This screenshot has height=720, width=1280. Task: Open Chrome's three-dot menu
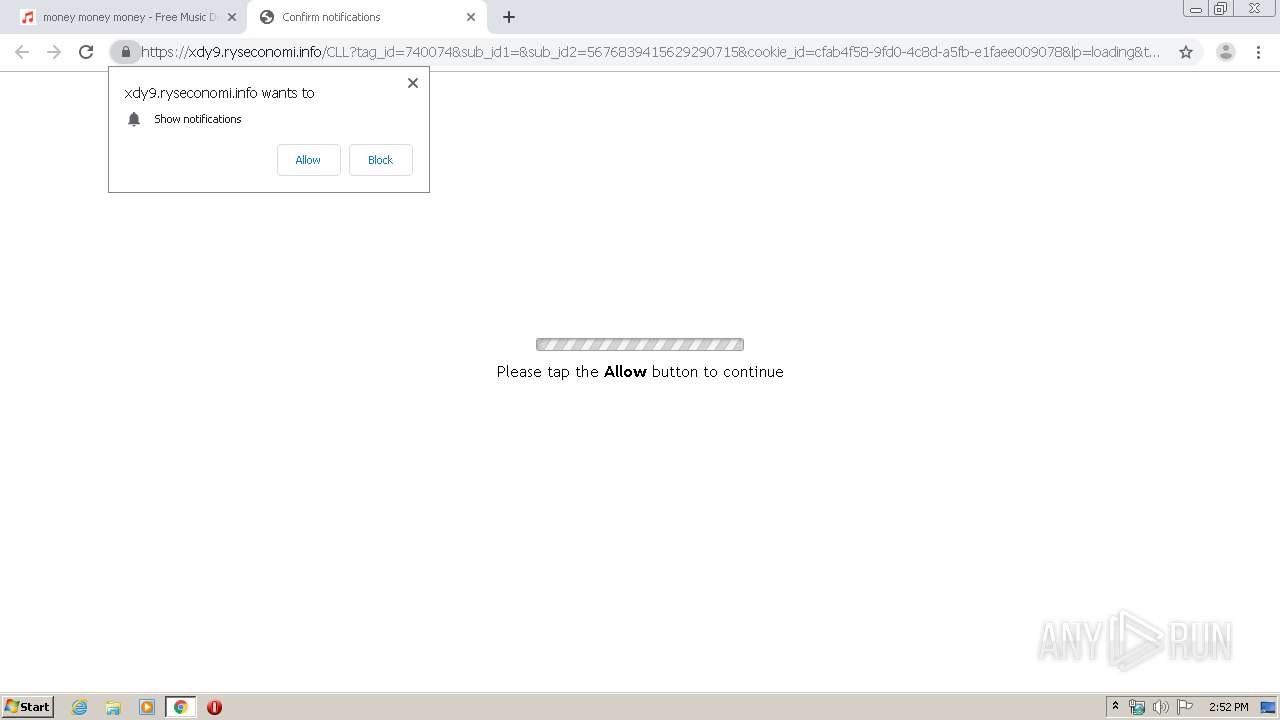[x=1258, y=52]
